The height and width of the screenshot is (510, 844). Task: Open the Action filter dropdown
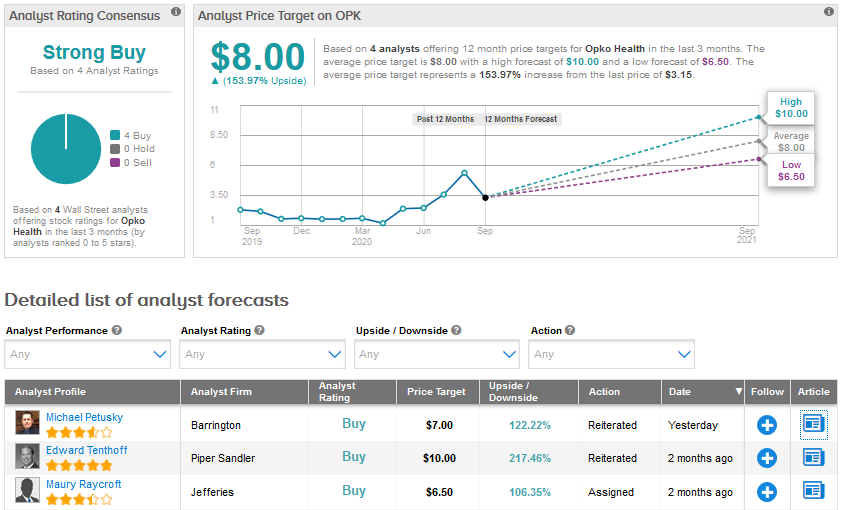click(x=611, y=354)
